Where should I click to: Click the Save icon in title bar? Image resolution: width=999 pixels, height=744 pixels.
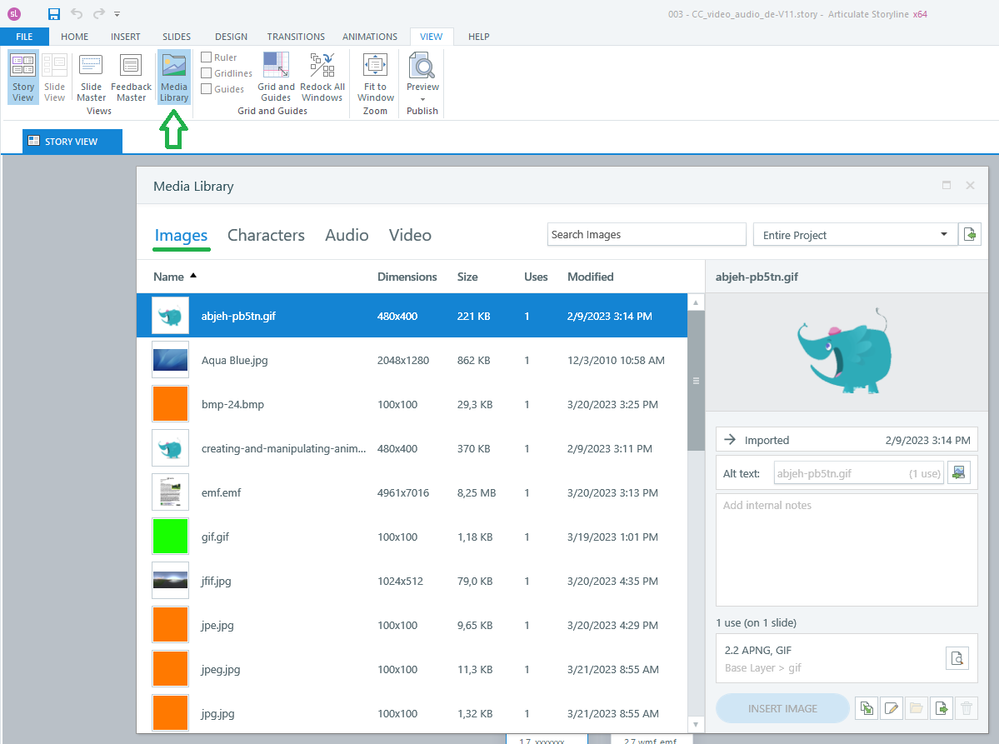[54, 14]
